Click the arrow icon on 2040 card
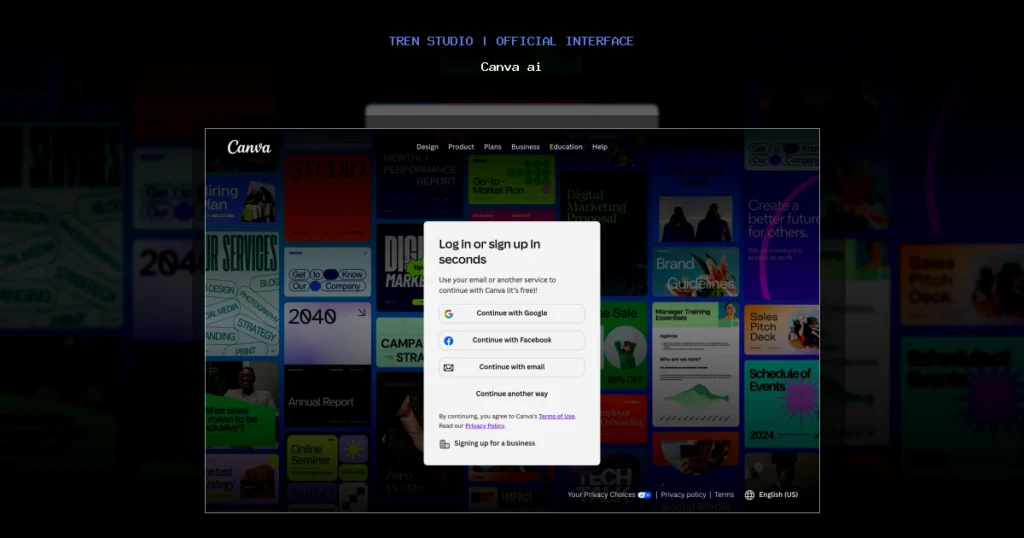The image size is (1024, 538). point(361,313)
